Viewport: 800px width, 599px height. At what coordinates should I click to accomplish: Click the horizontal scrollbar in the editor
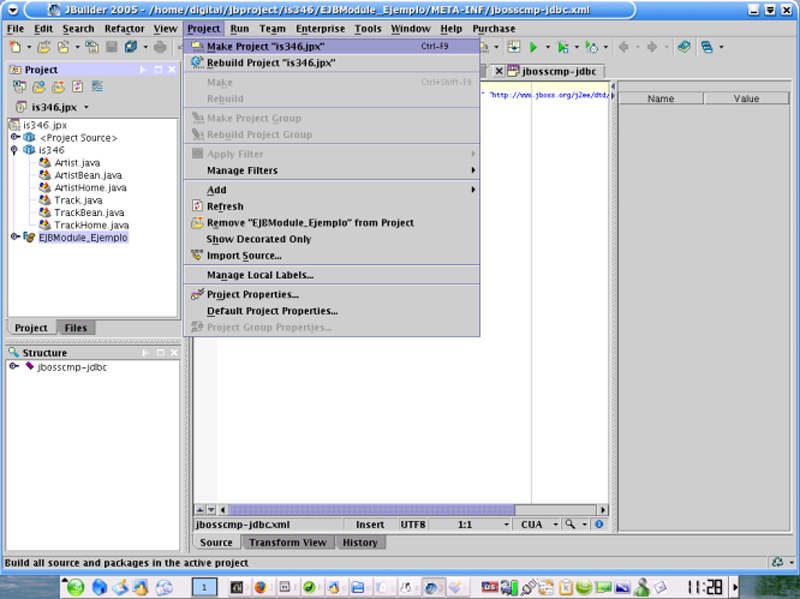(400, 510)
